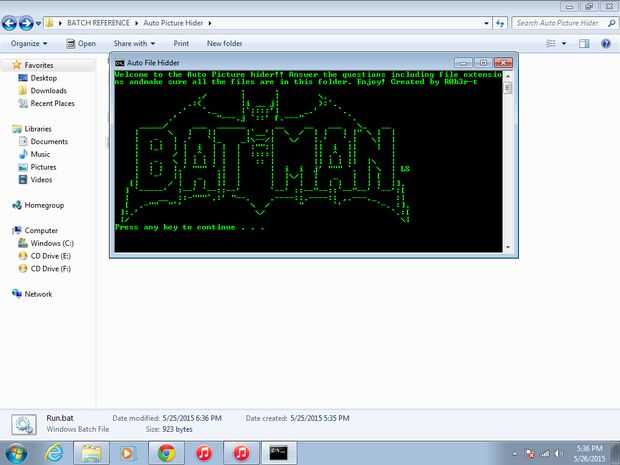Open the view options dropdown arrow
620x465 pixels.
point(564,43)
